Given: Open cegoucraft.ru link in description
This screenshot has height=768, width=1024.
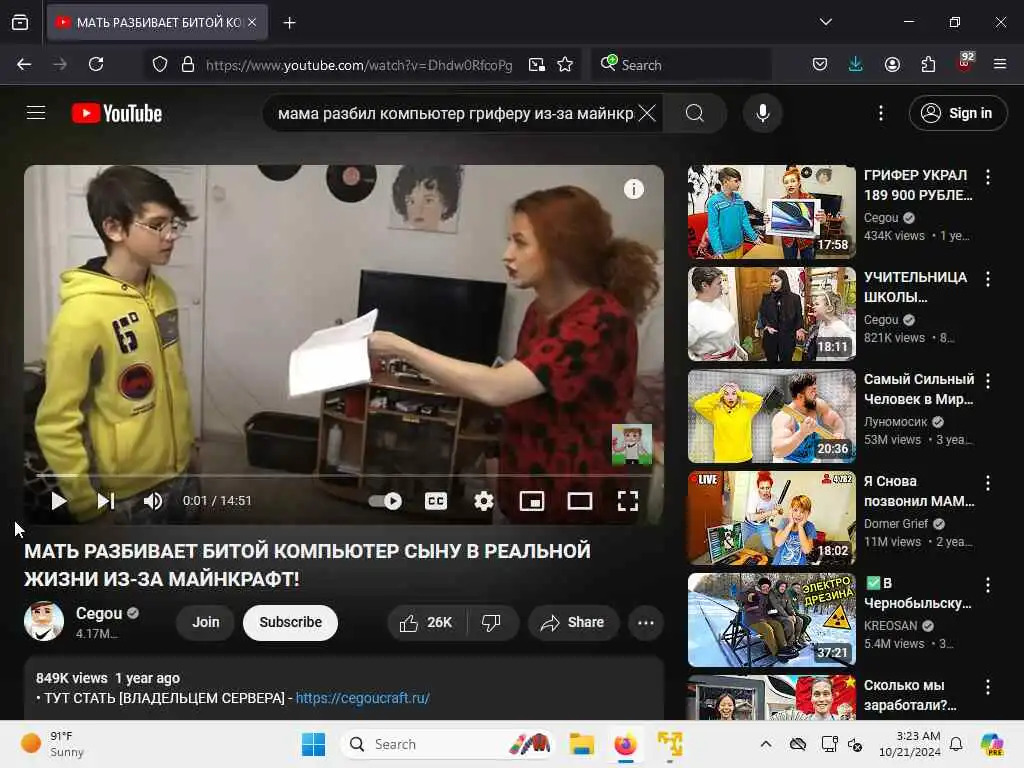Looking at the screenshot, I should pos(362,698).
